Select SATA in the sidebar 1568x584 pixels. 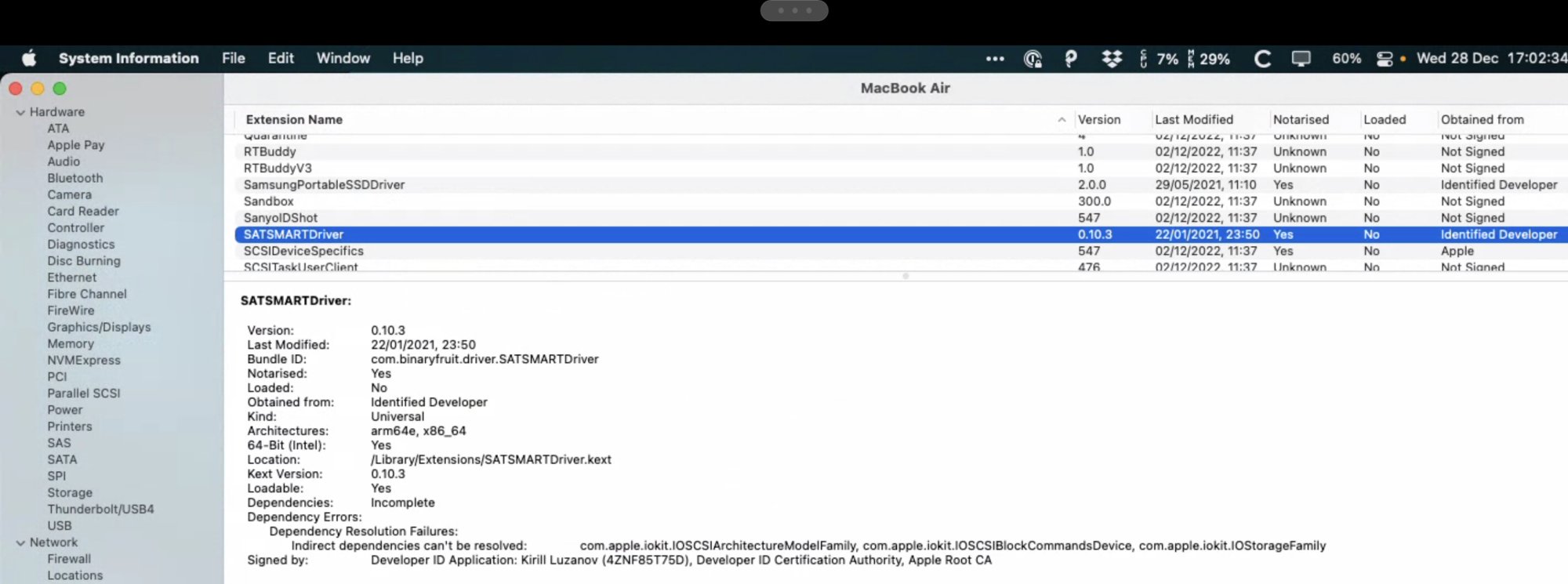(x=62, y=459)
